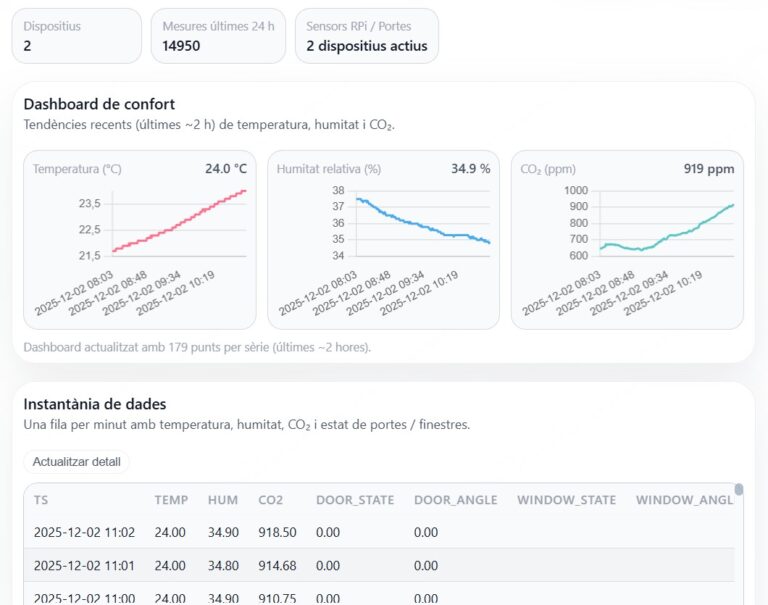Select the CO2 value 918.50
This screenshot has width=768, height=605.
click(x=277, y=532)
